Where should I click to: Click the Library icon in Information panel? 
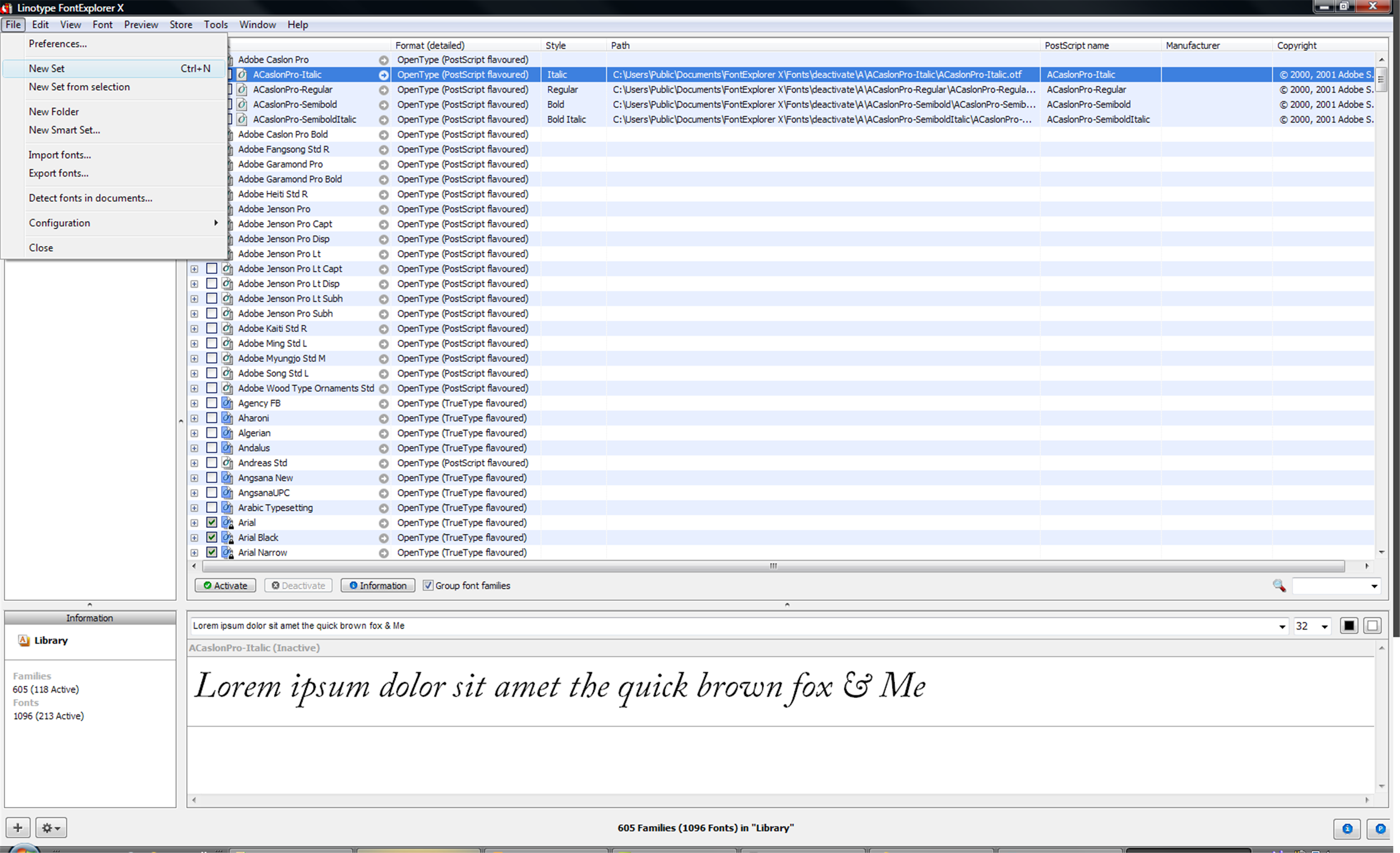tap(24, 640)
